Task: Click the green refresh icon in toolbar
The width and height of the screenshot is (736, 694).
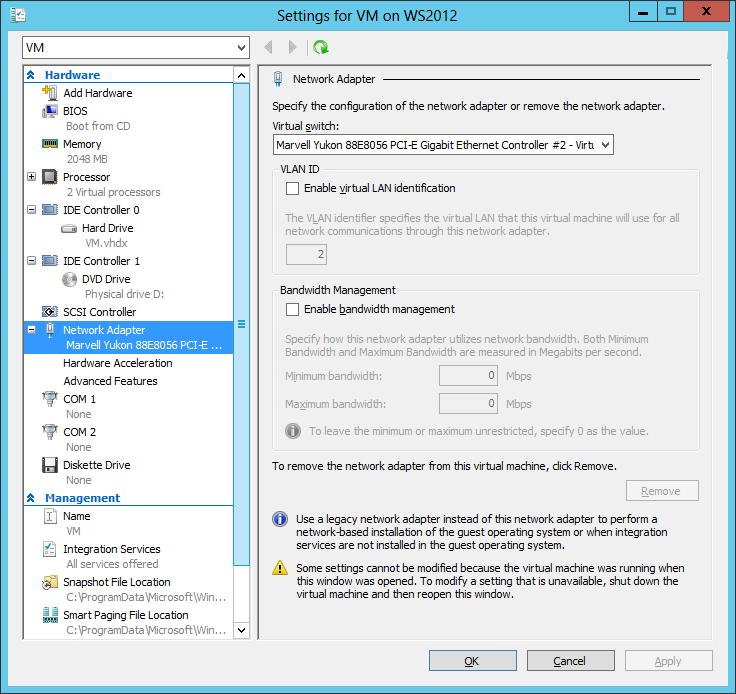Action: click(320, 47)
